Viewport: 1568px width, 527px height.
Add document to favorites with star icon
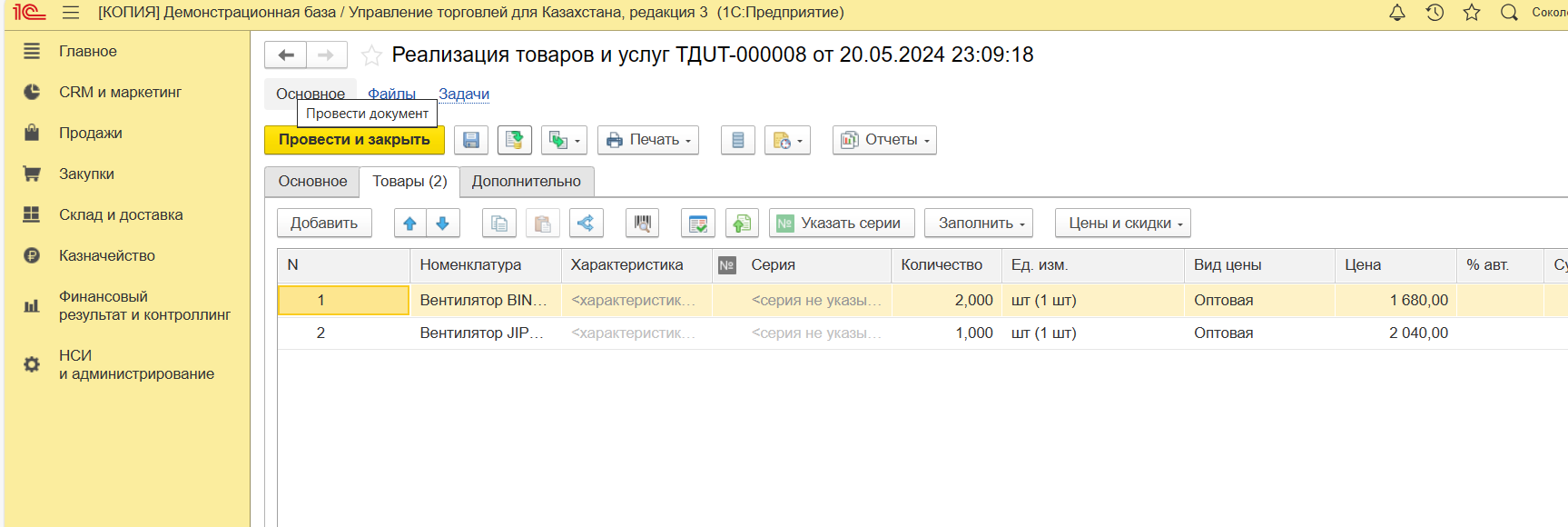point(371,55)
